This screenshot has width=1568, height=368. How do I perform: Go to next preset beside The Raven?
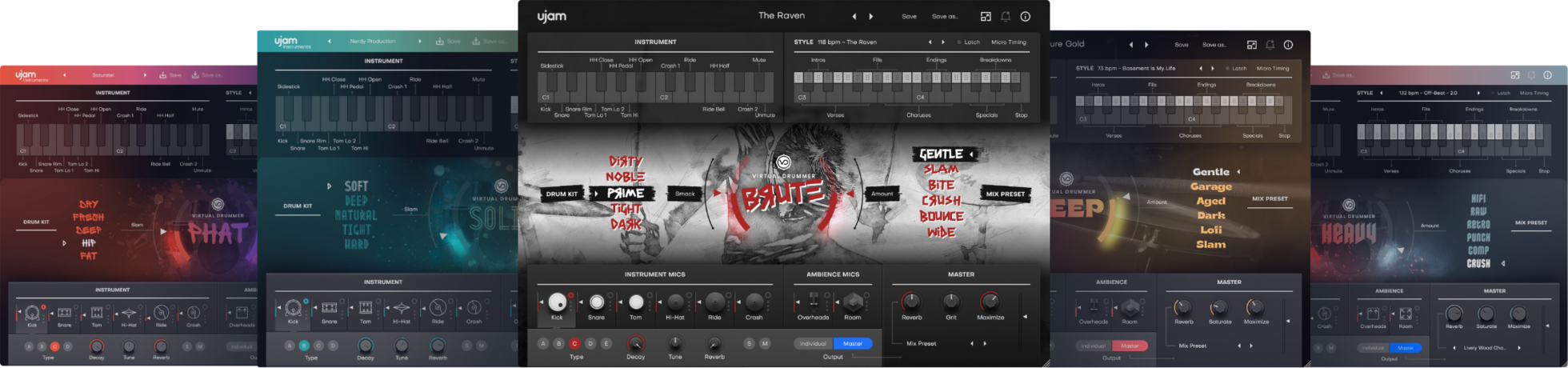(871, 16)
